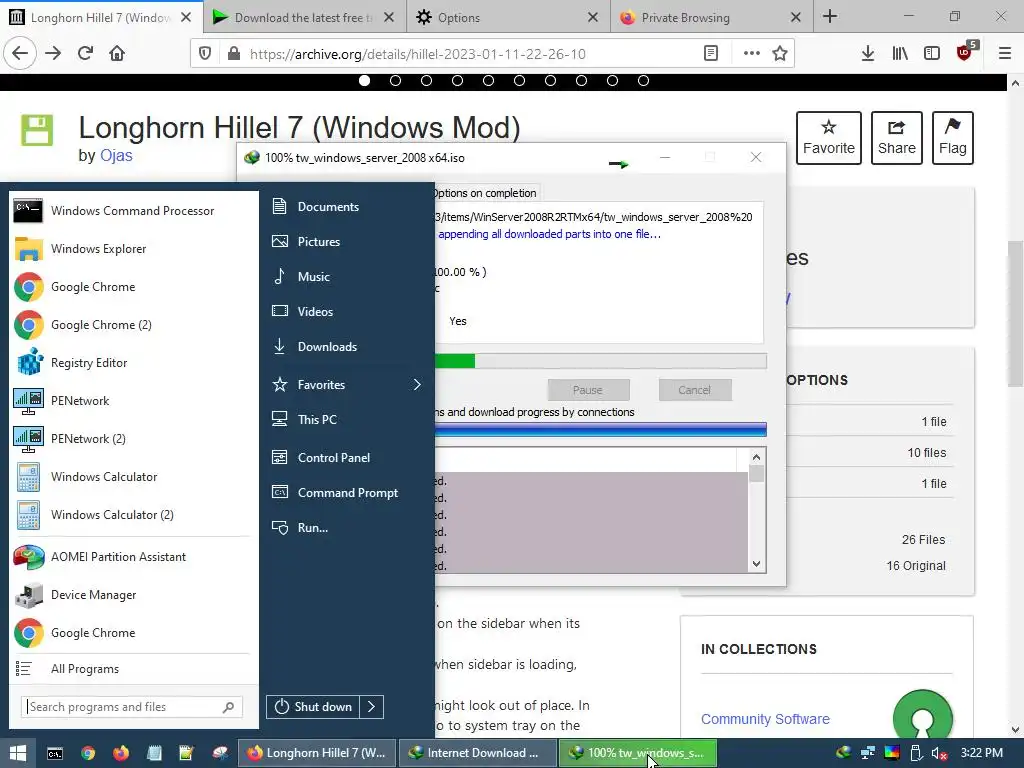Click the blue connections progress bar
This screenshot has height=768, width=1024.
click(x=600, y=429)
